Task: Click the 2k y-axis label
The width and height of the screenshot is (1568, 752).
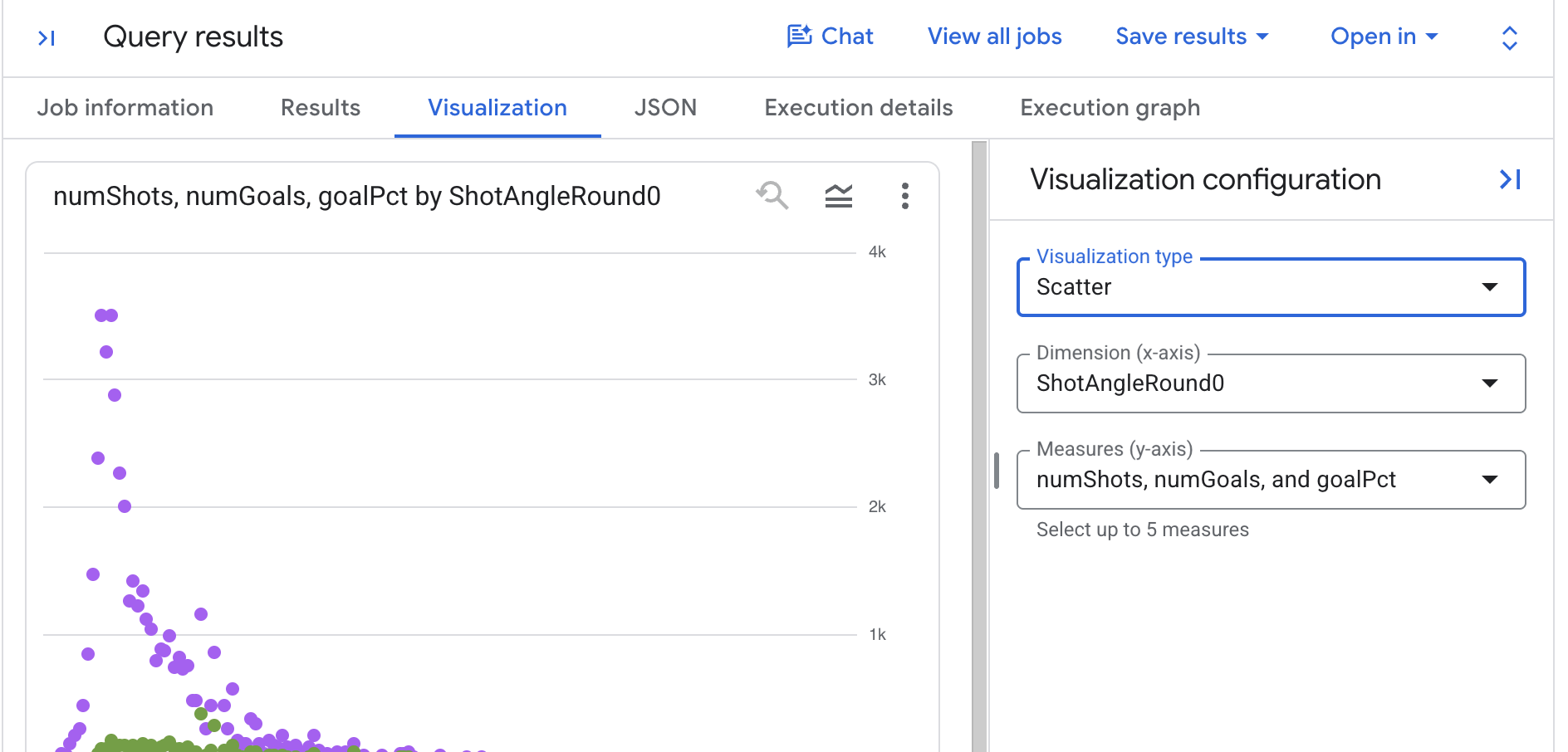Action: 877,507
